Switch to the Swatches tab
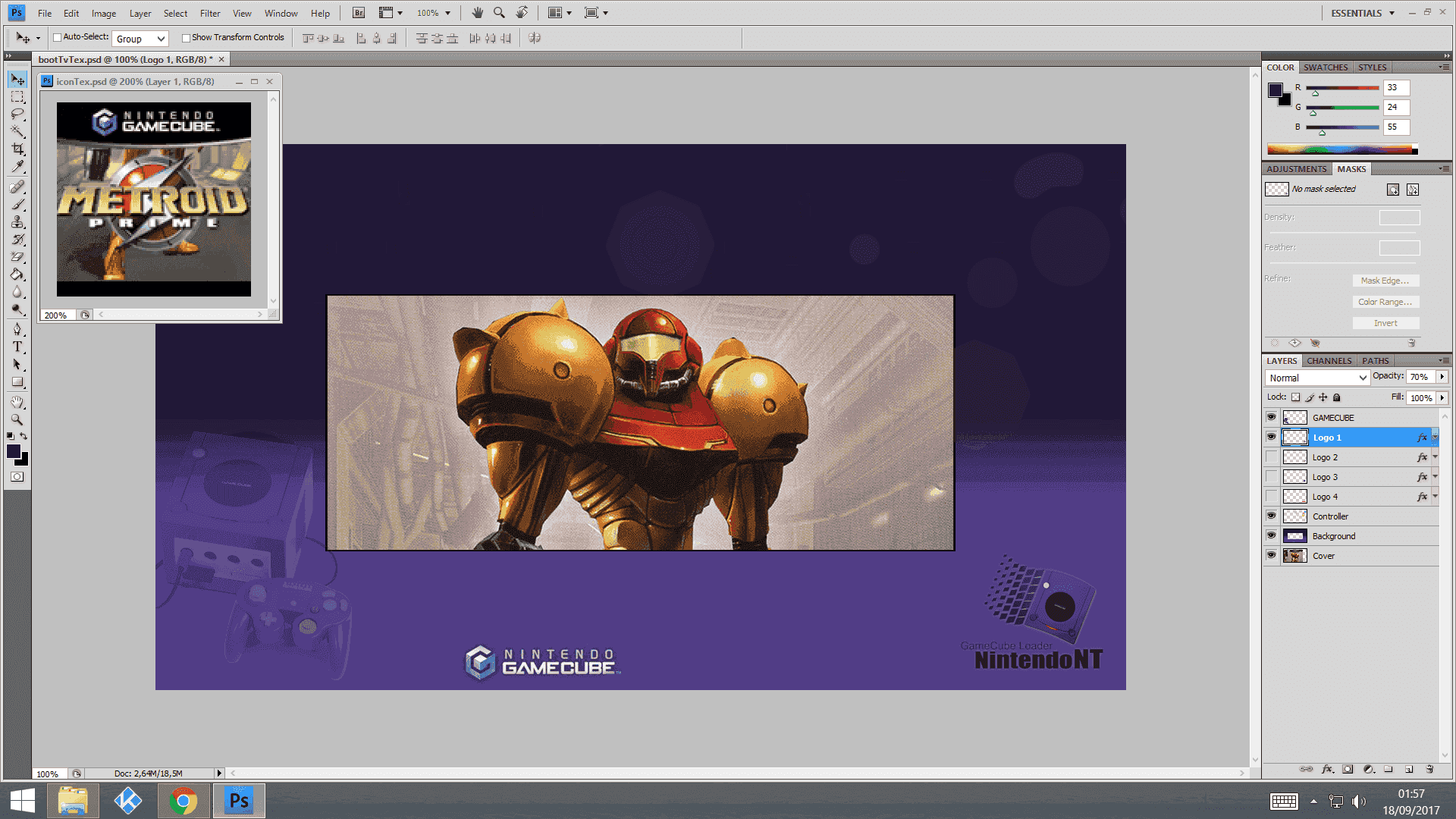This screenshot has height=819, width=1456. pos(1326,67)
